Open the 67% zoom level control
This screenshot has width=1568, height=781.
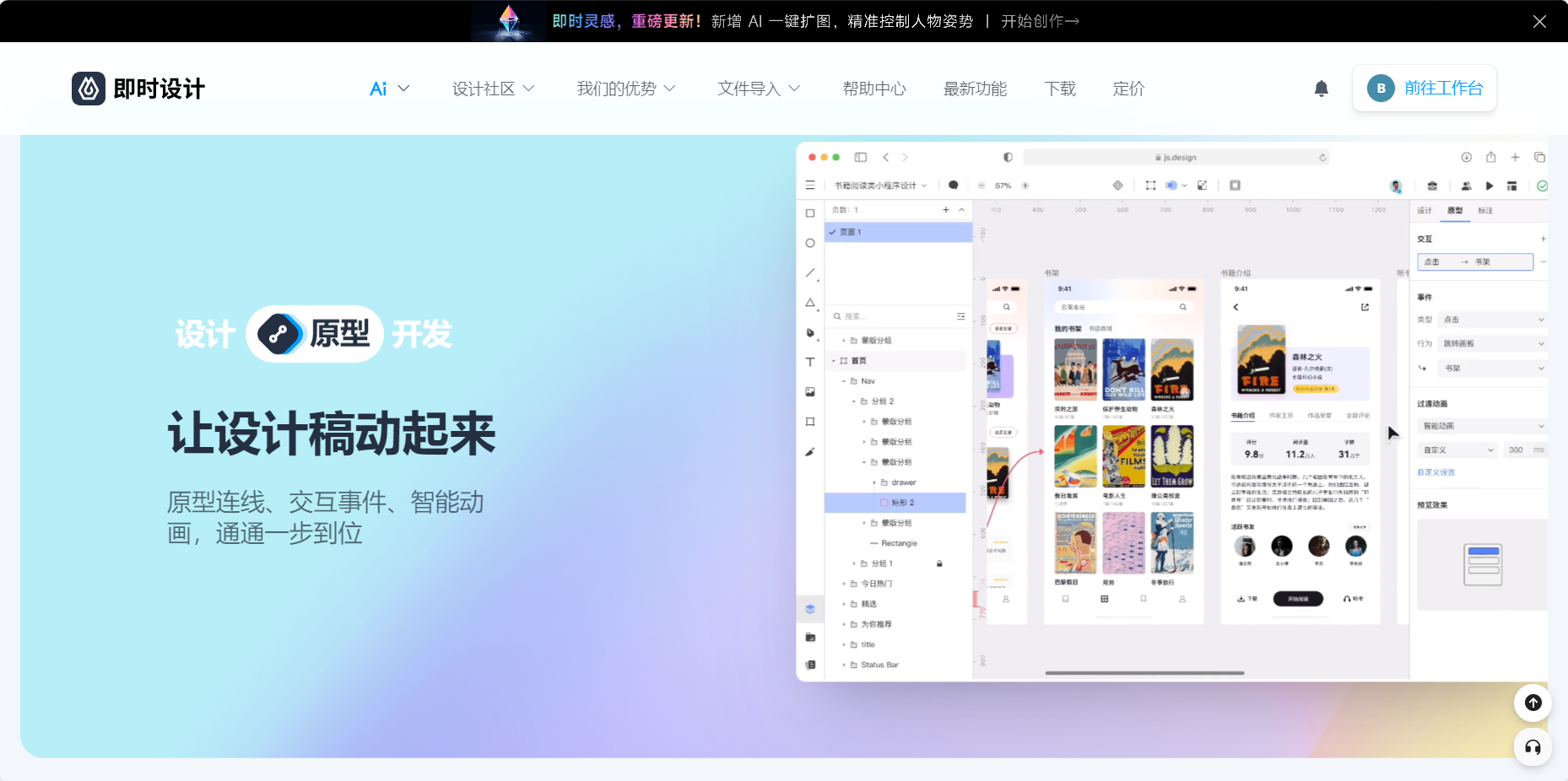click(1003, 186)
